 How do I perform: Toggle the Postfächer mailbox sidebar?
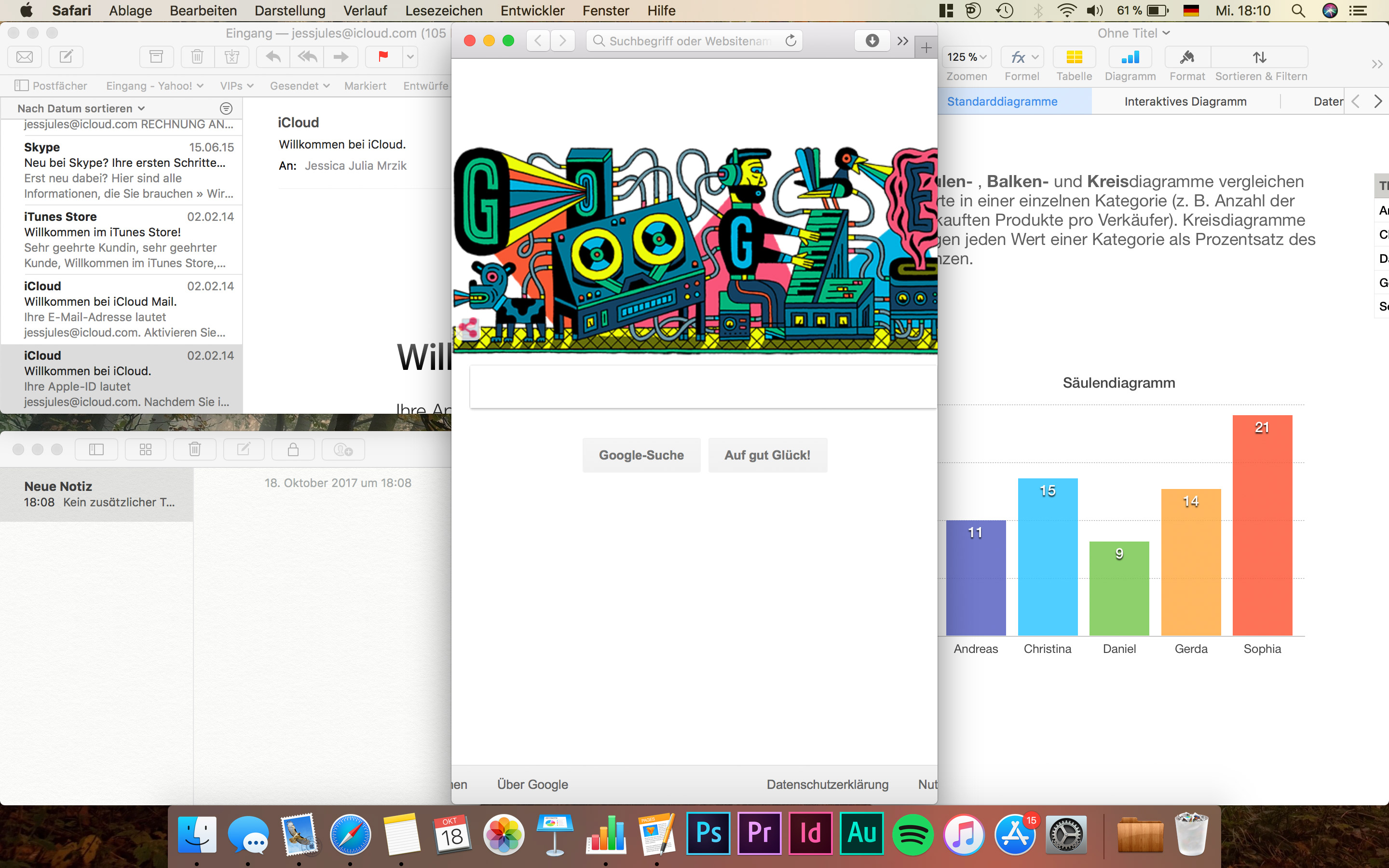tap(51, 85)
